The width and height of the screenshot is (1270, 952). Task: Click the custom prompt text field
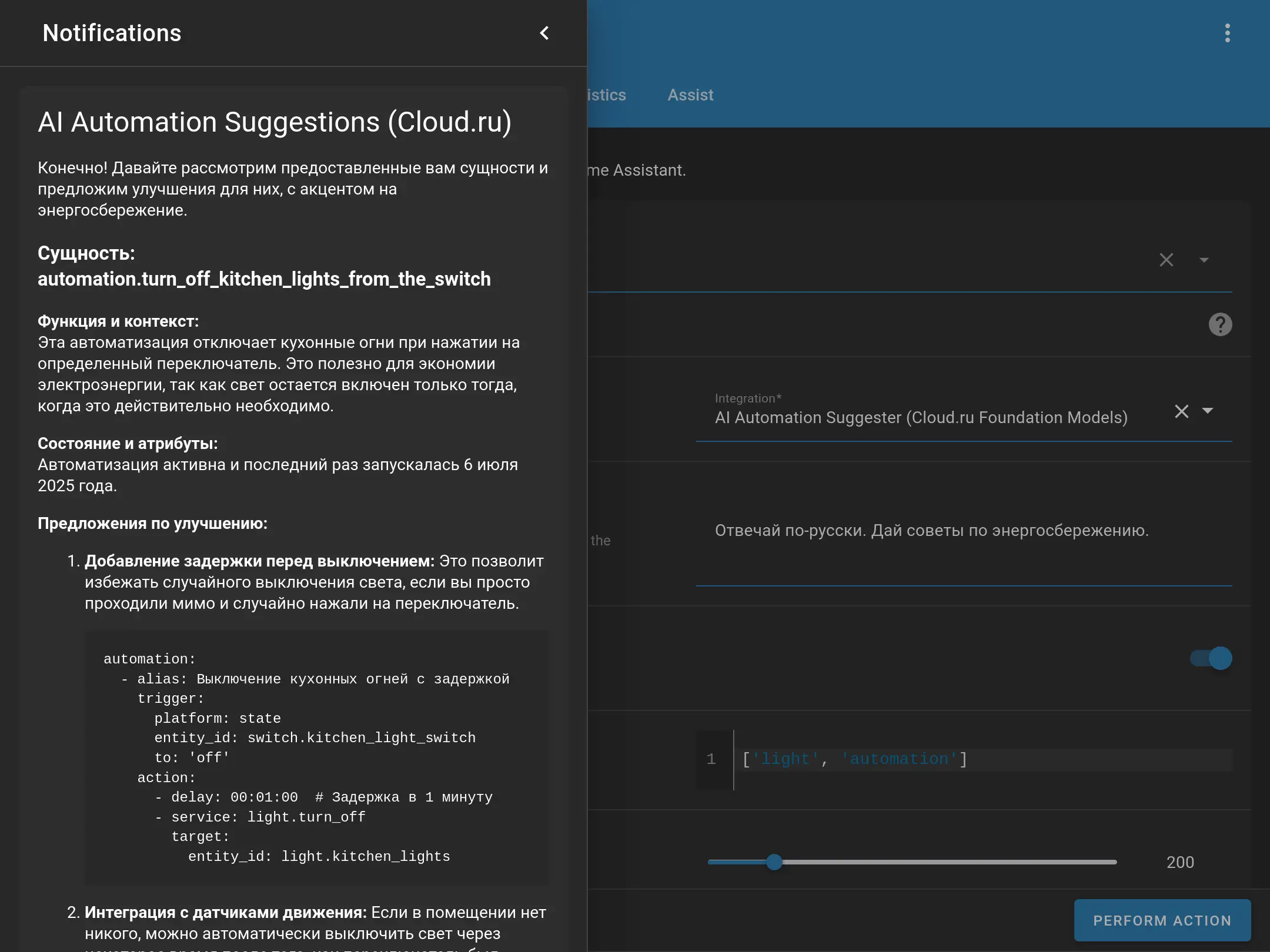964,534
